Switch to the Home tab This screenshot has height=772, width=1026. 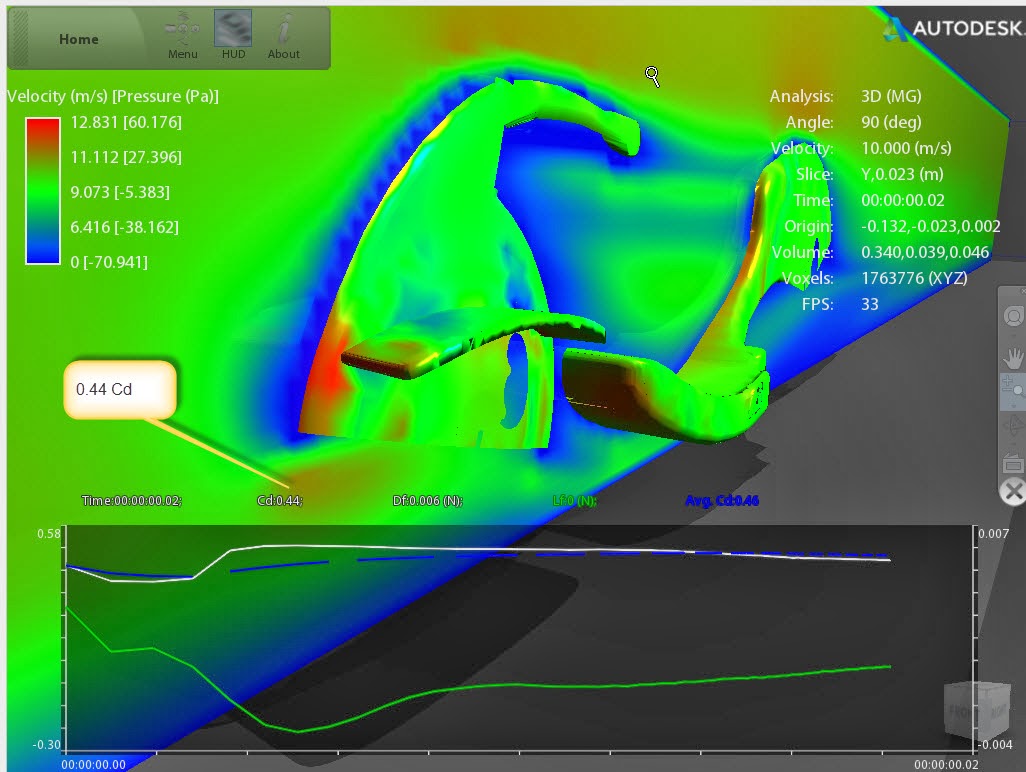click(78, 39)
